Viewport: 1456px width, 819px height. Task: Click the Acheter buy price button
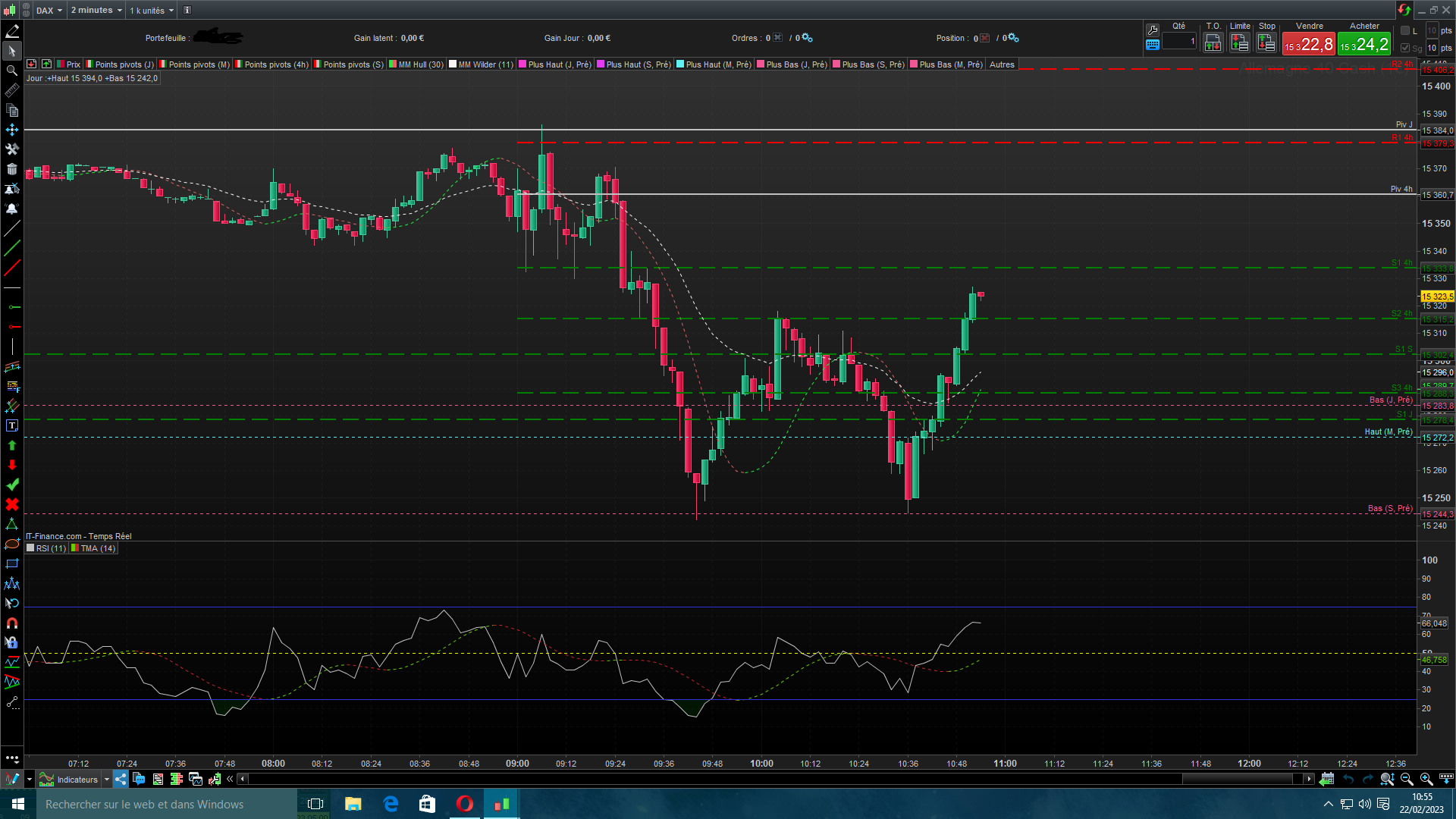tap(1363, 44)
